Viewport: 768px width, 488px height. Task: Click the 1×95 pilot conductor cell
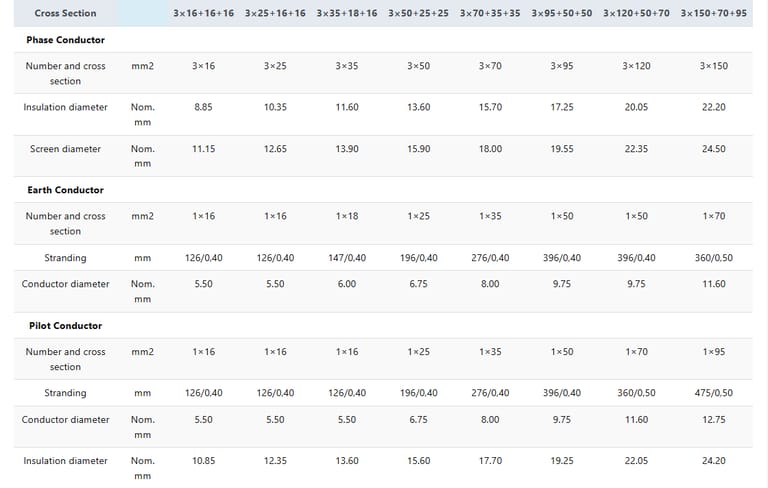coord(714,352)
